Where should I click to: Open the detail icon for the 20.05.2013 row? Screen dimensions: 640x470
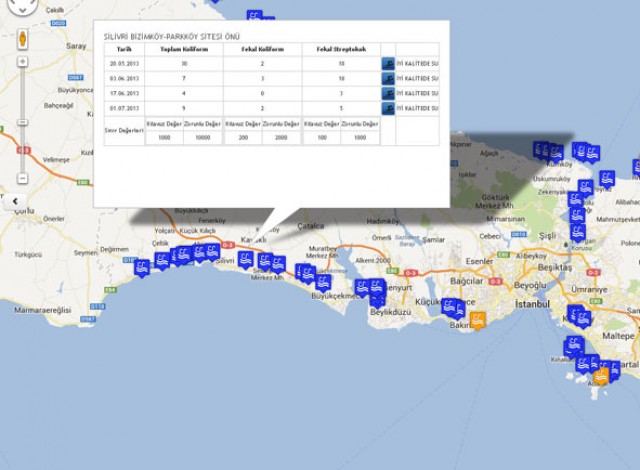point(387,63)
